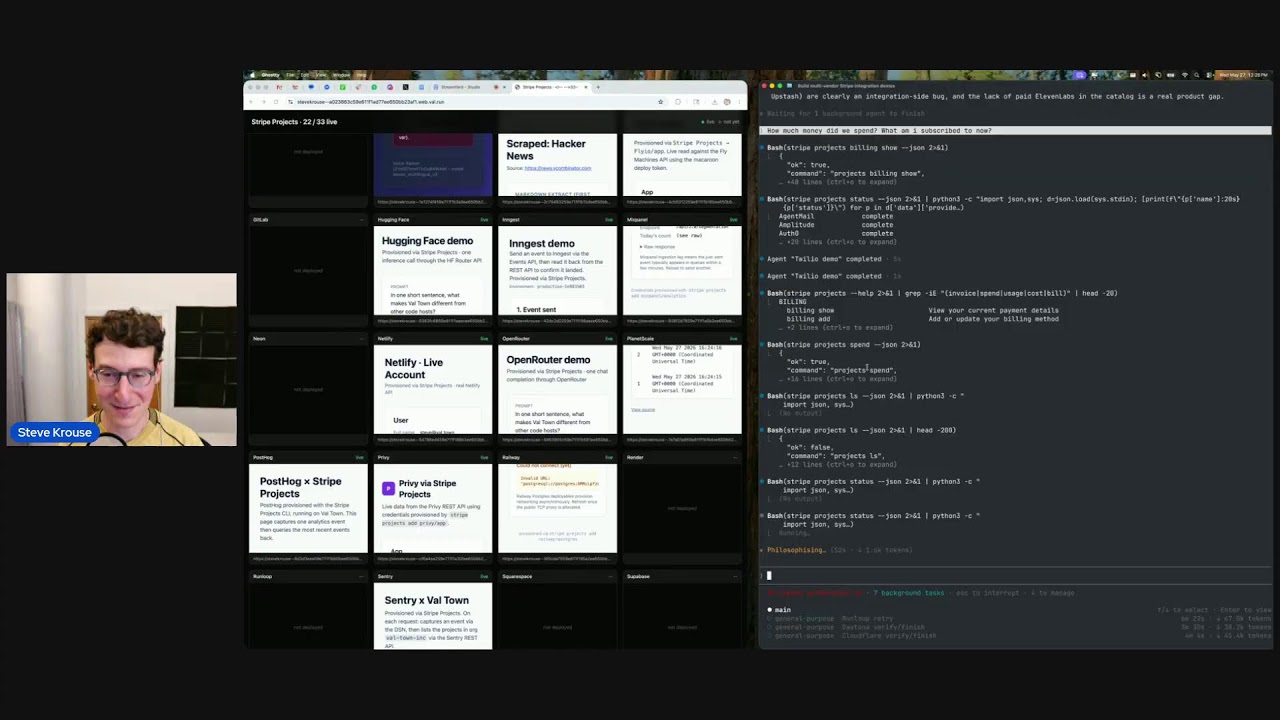Bookmark this page with the star icon
This screenshot has height=720, width=1280.
click(x=660, y=101)
